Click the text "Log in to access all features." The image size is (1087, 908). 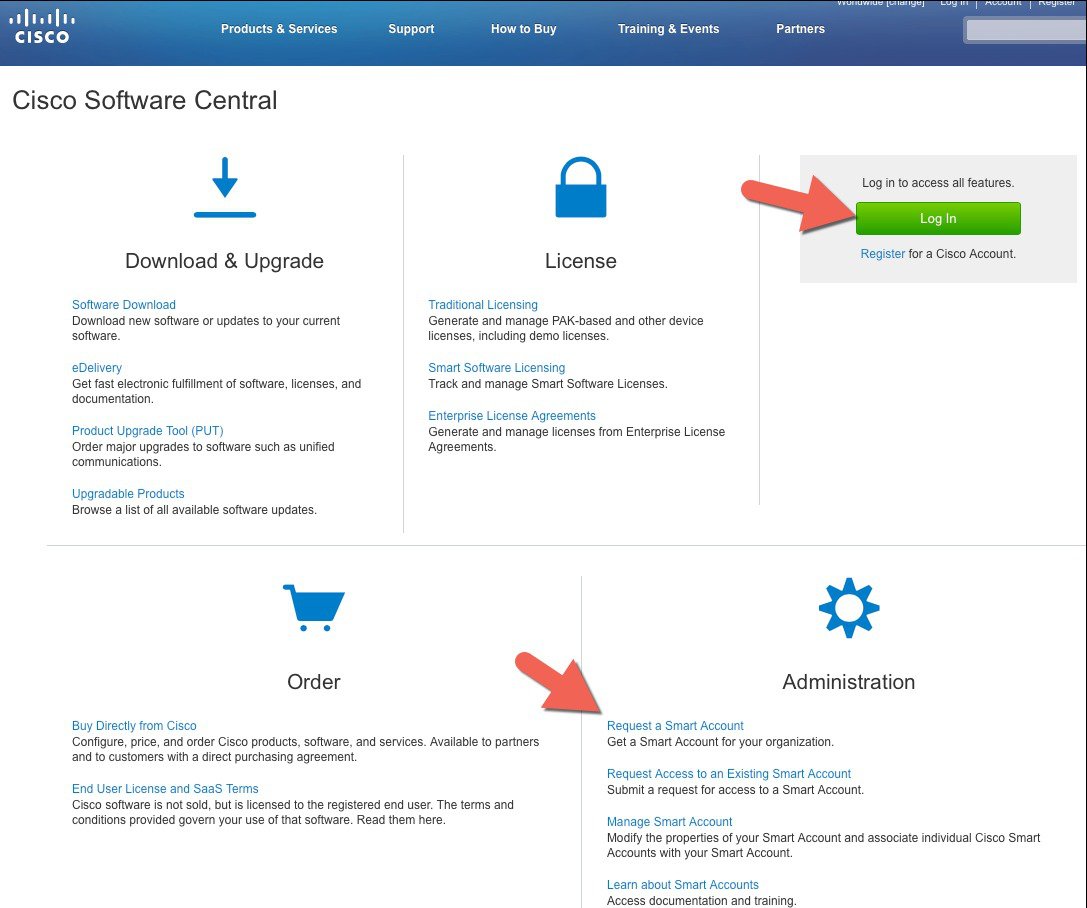[938, 183]
